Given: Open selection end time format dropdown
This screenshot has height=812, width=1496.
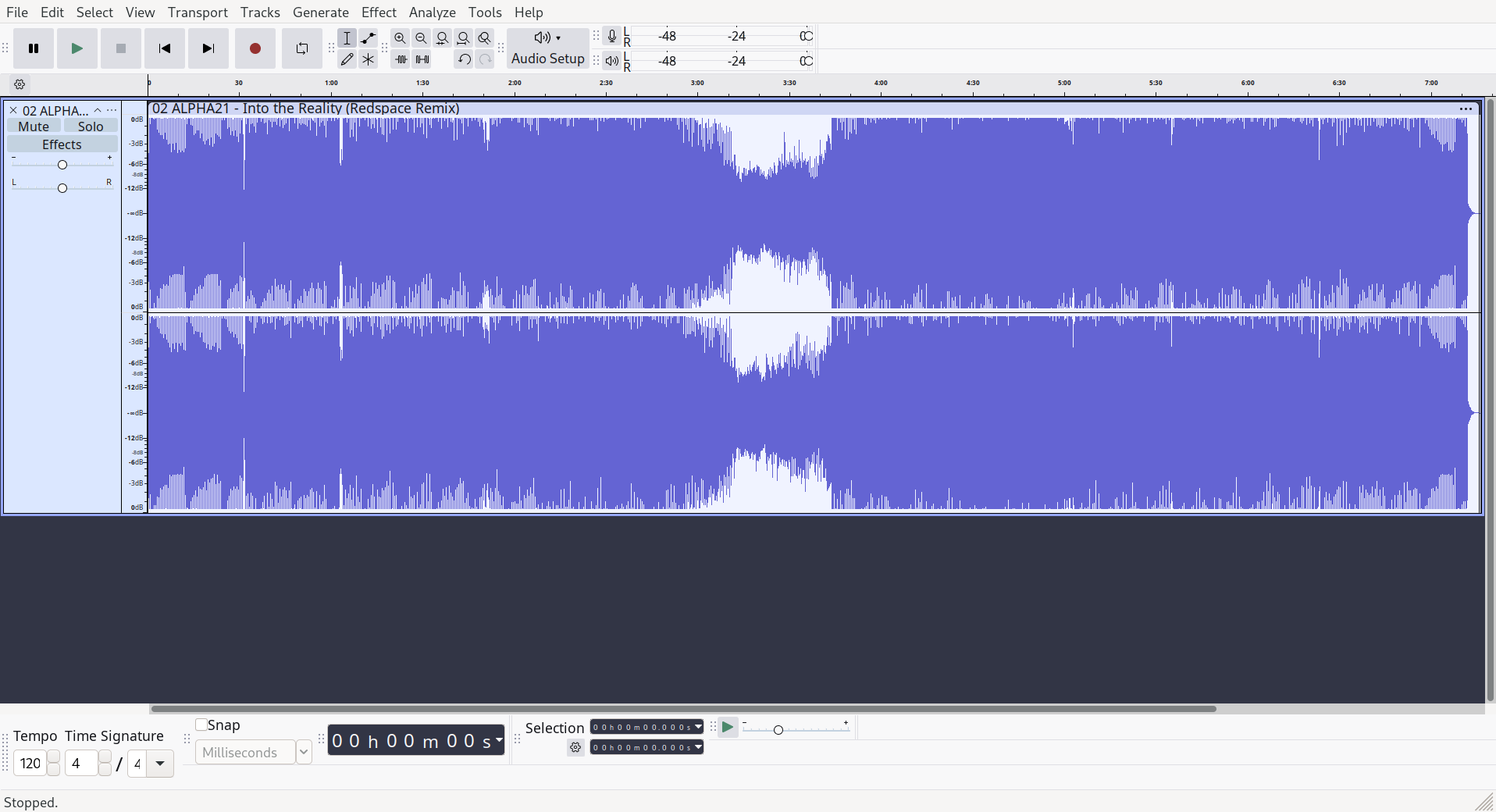Looking at the screenshot, I should [x=698, y=747].
